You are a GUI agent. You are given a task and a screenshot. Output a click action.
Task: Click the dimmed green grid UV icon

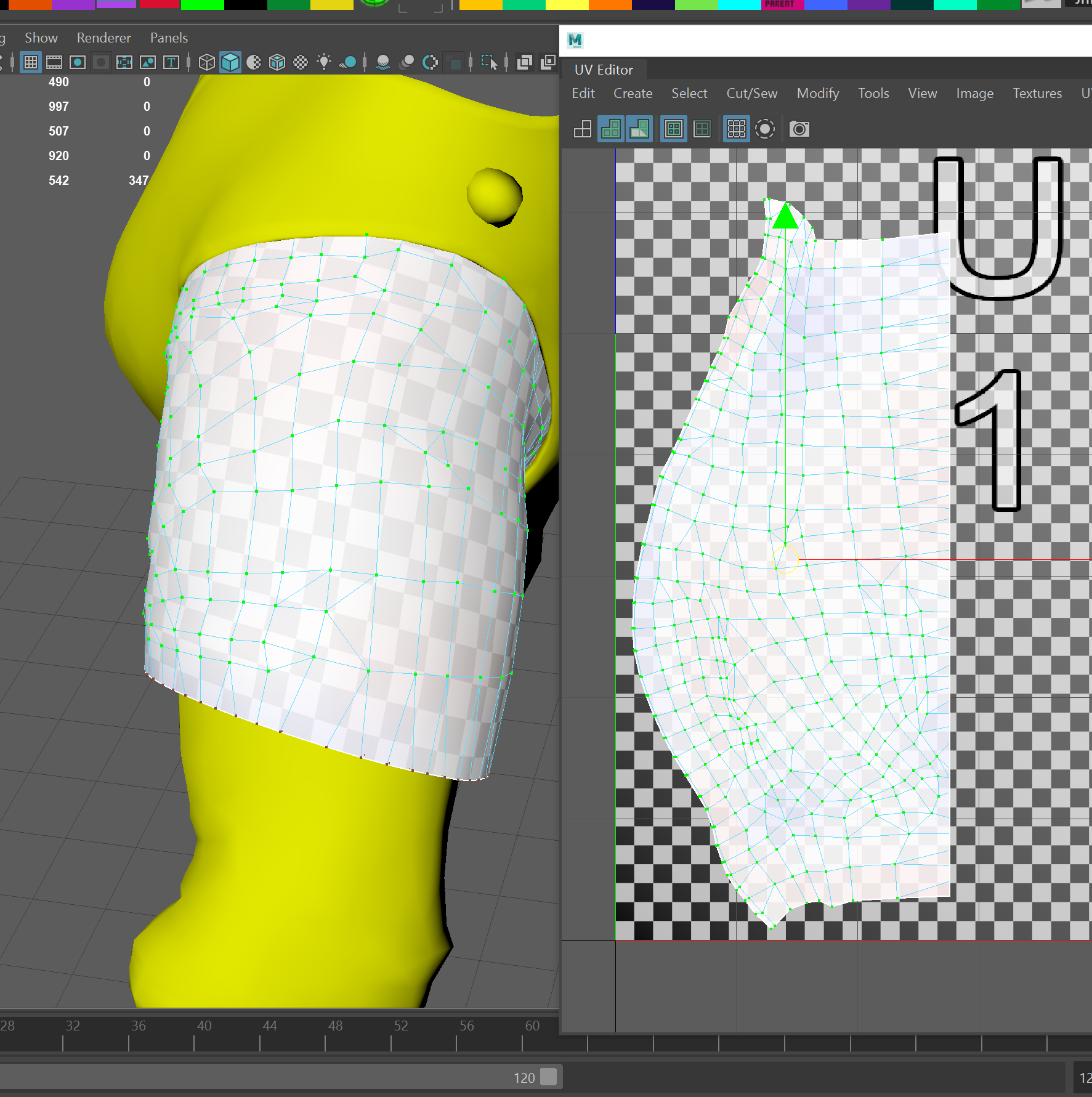(702, 129)
